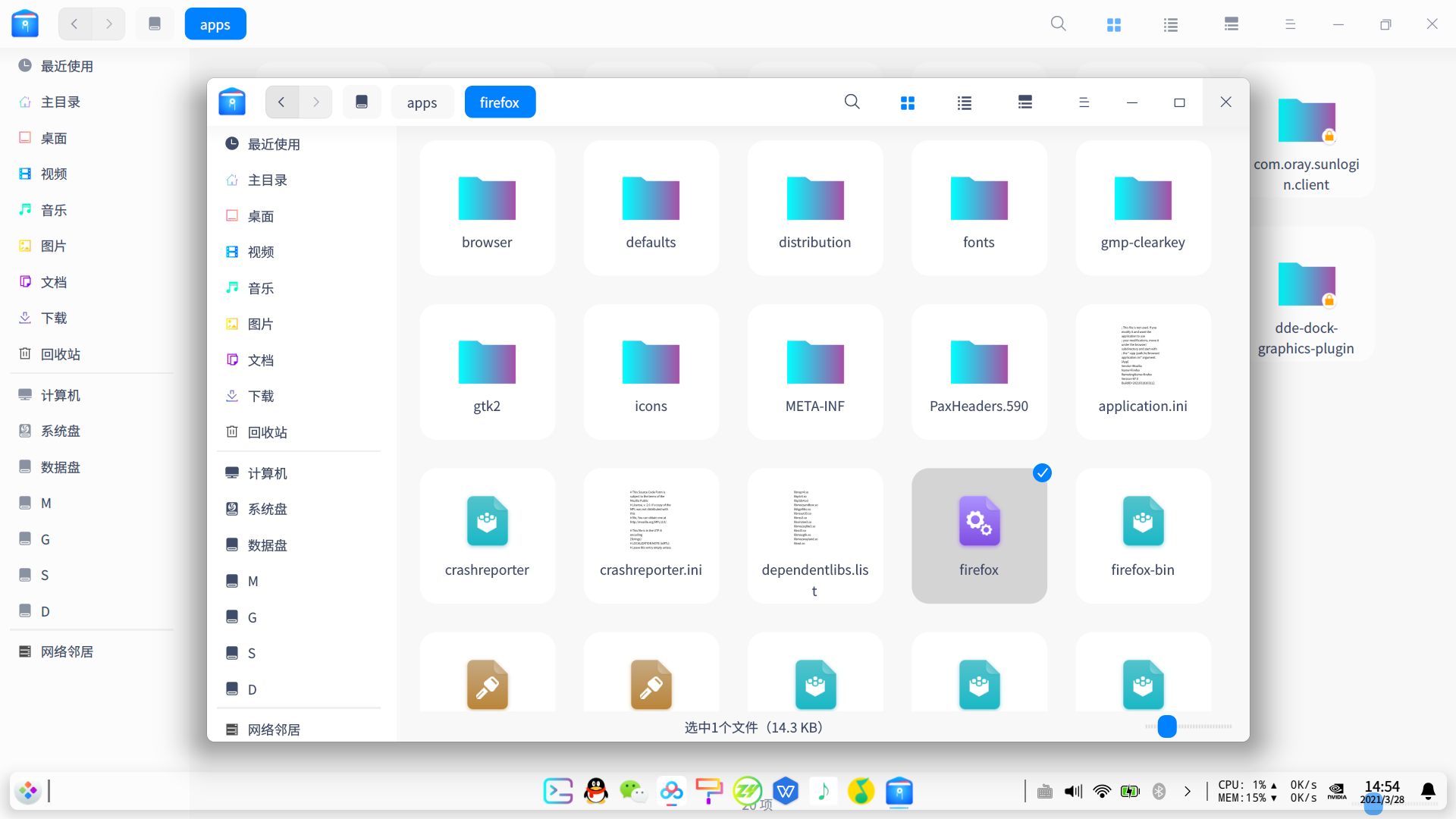Image resolution: width=1456 pixels, height=819 pixels.
Task: Click the apps breadcrumb in firefox window
Action: [422, 102]
